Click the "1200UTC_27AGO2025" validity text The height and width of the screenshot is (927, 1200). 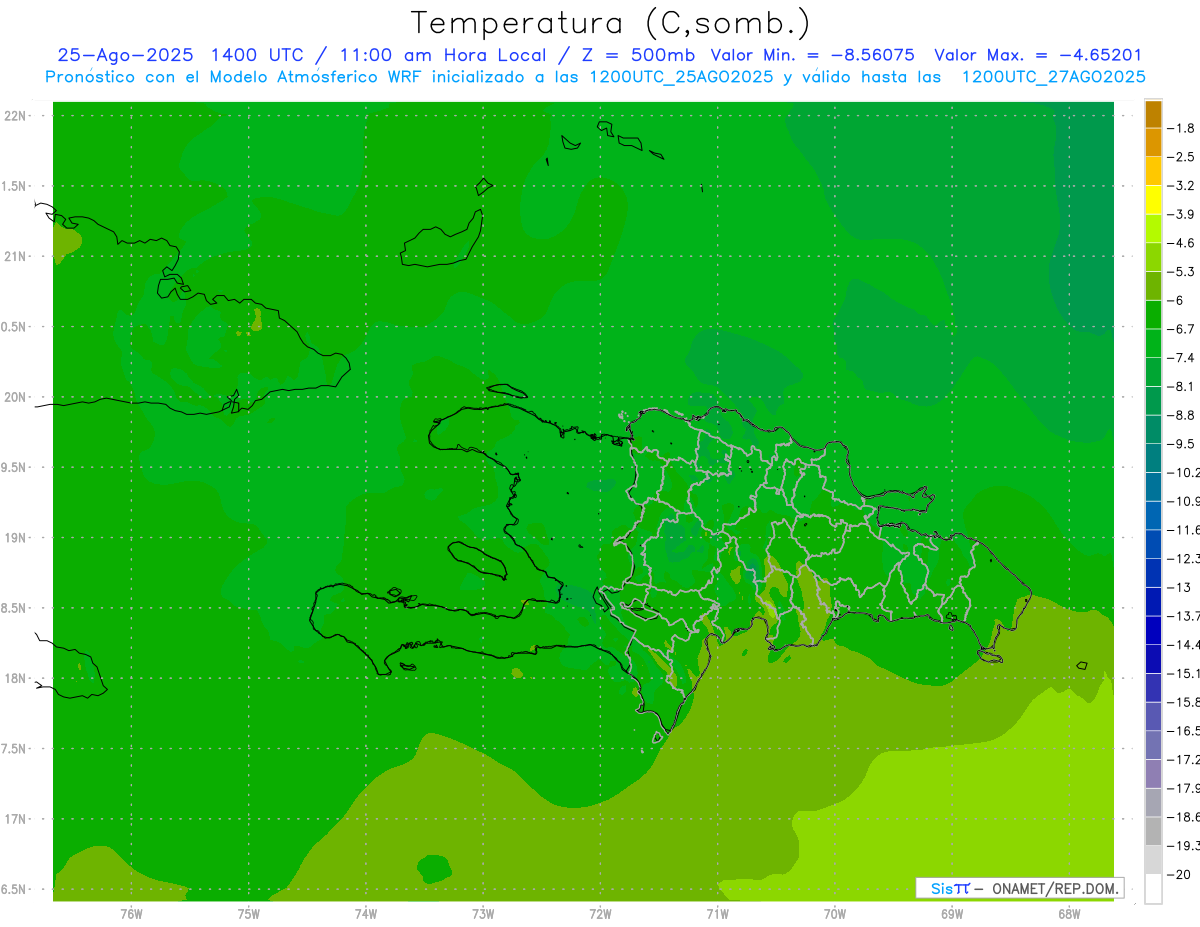coord(1053,77)
